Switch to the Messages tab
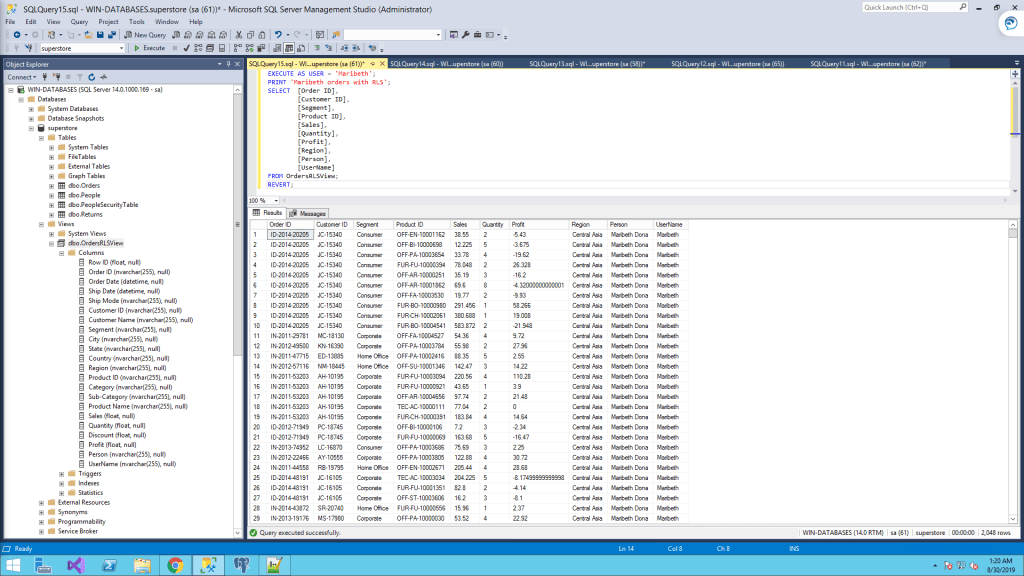The width and height of the screenshot is (1024, 576). (308, 213)
